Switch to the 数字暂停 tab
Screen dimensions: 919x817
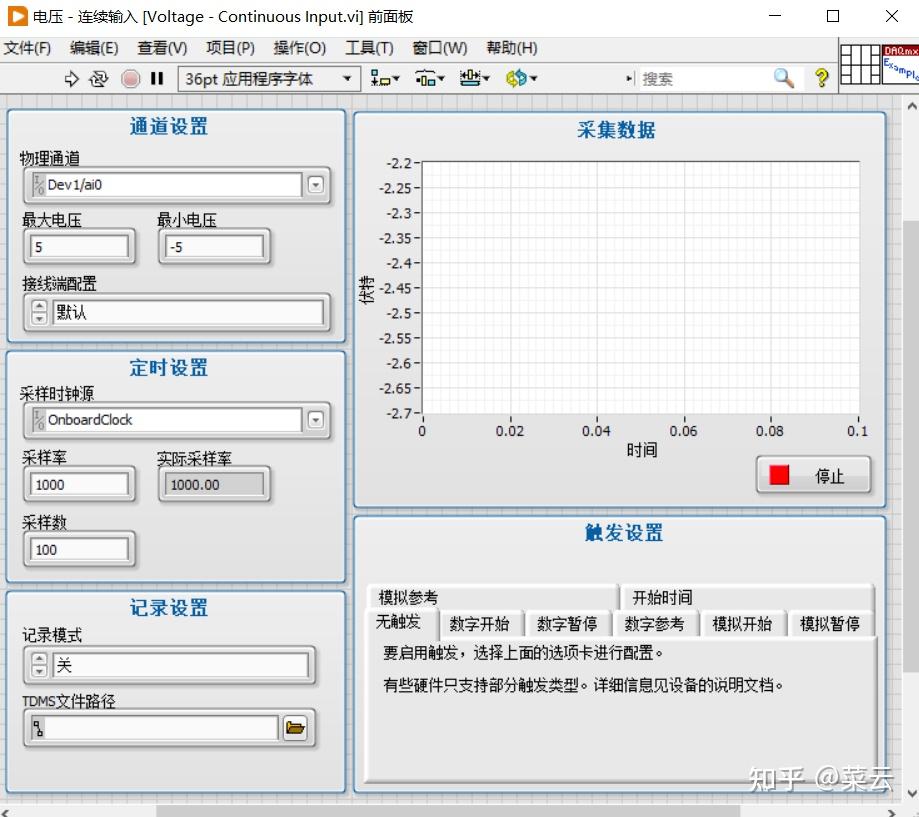point(567,624)
